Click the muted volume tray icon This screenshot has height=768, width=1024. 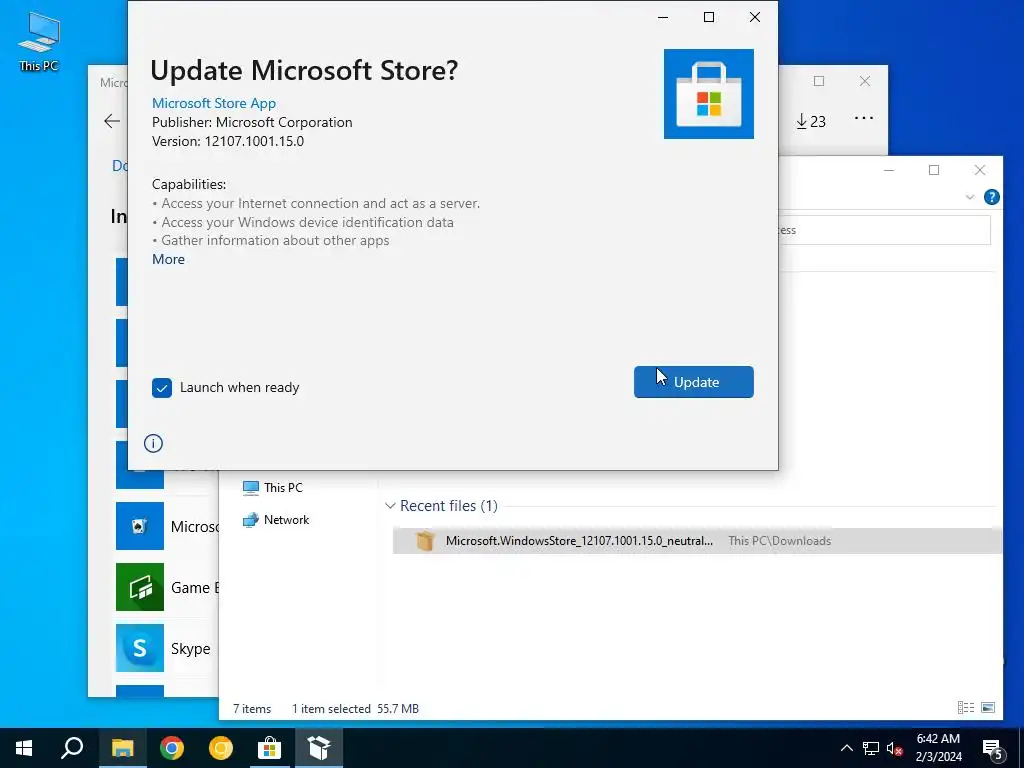pos(895,748)
